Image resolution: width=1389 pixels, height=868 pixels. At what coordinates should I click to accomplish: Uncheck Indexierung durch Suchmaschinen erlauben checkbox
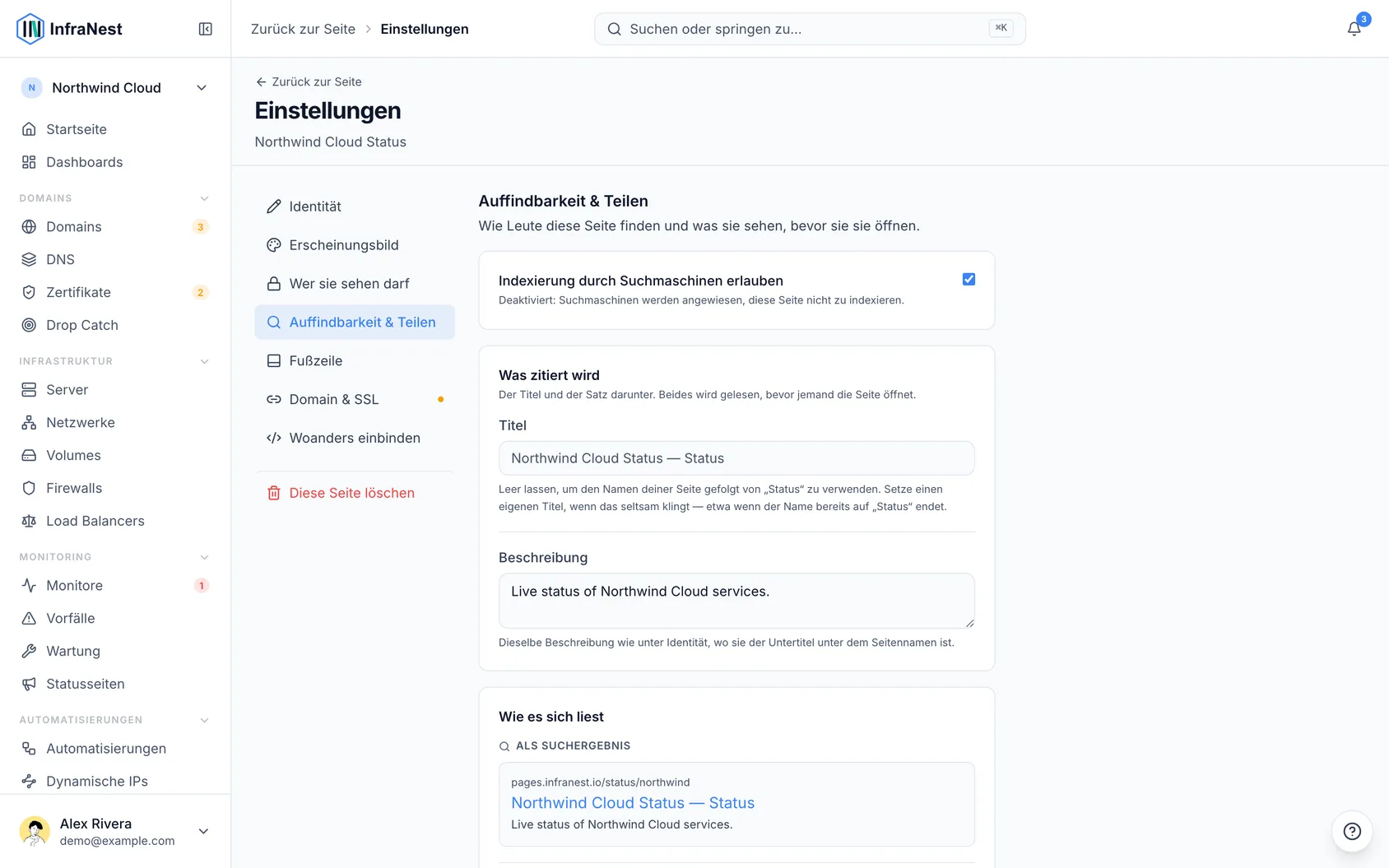[x=969, y=280]
